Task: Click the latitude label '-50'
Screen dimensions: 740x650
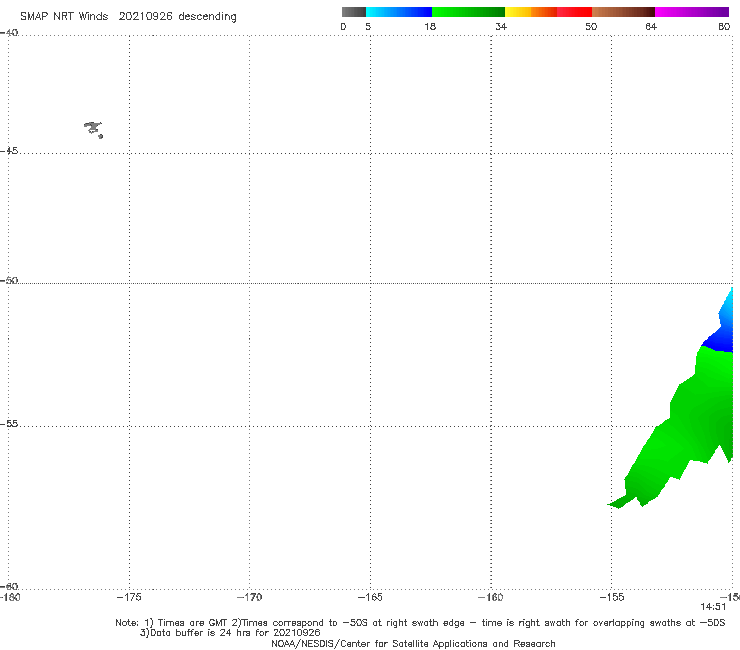Action: point(9,280)
